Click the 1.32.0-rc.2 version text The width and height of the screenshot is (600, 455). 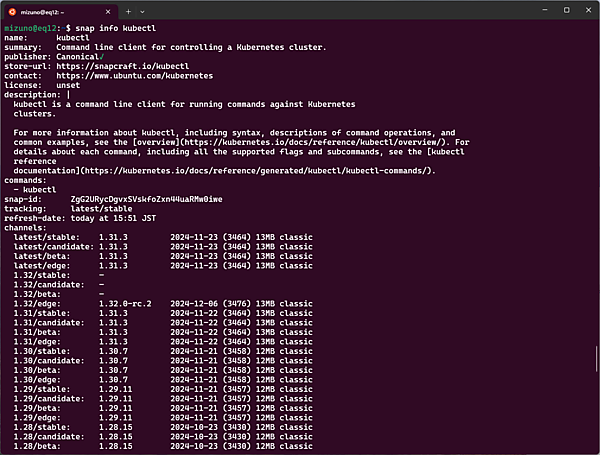pos(126,302)
